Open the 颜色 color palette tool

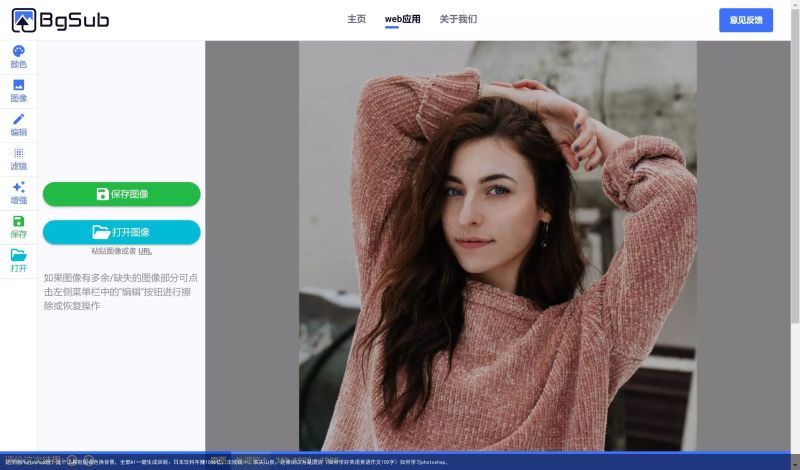(18, 57)
